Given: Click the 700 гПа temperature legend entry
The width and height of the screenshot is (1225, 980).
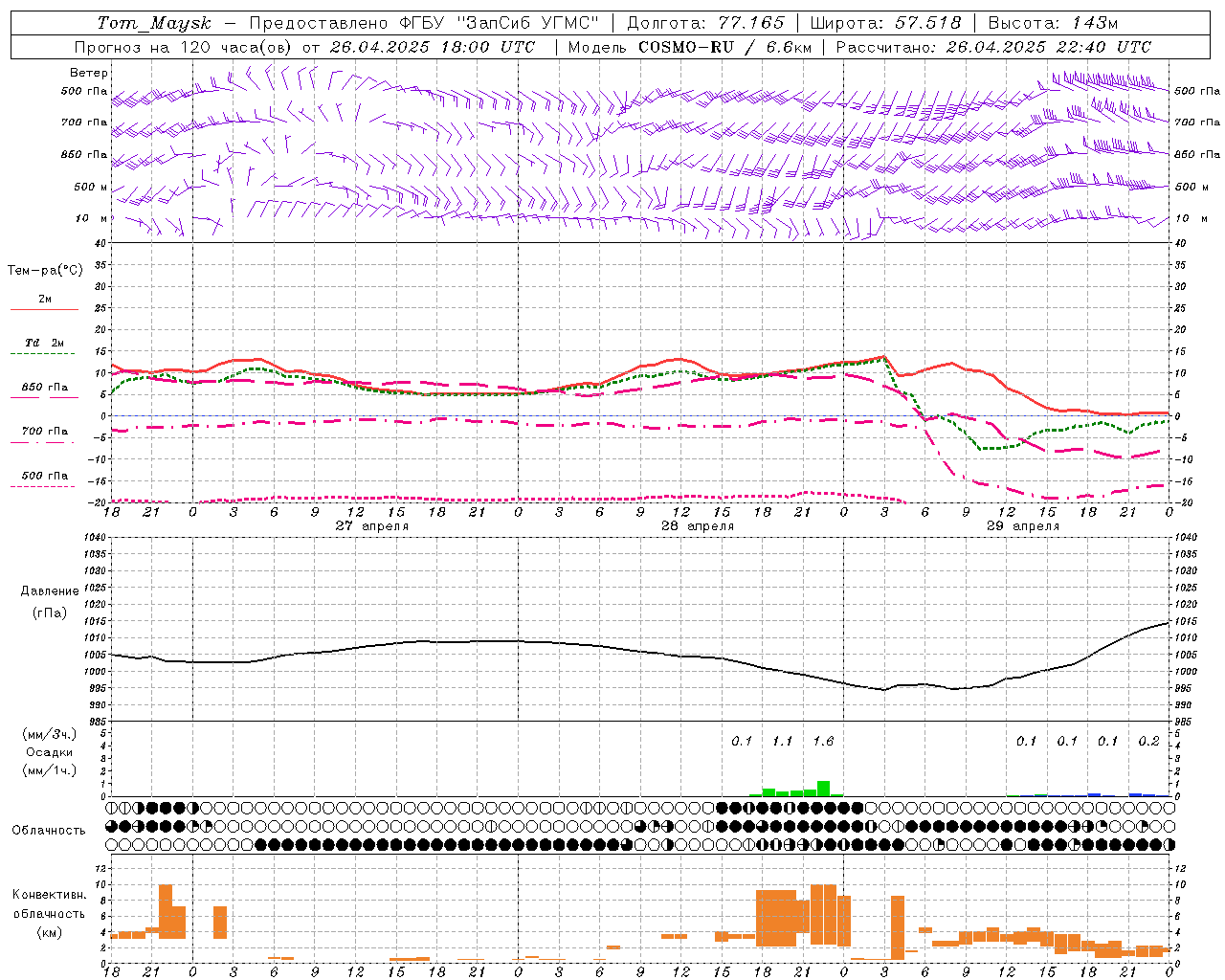Looking at the screenshot, I should coord(45,432).
